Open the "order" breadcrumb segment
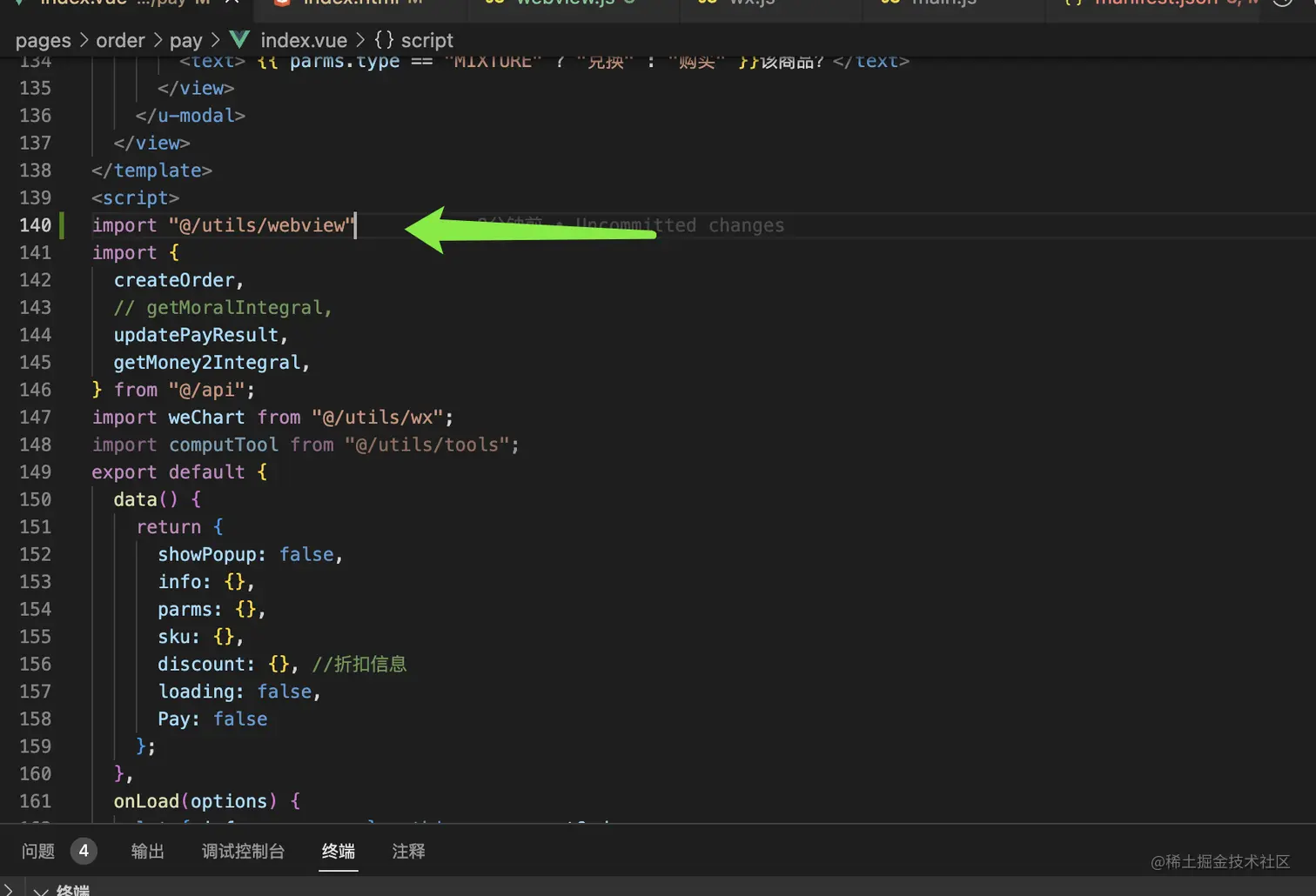Viewport: 1316px width, 896px height. pos(120,40)
